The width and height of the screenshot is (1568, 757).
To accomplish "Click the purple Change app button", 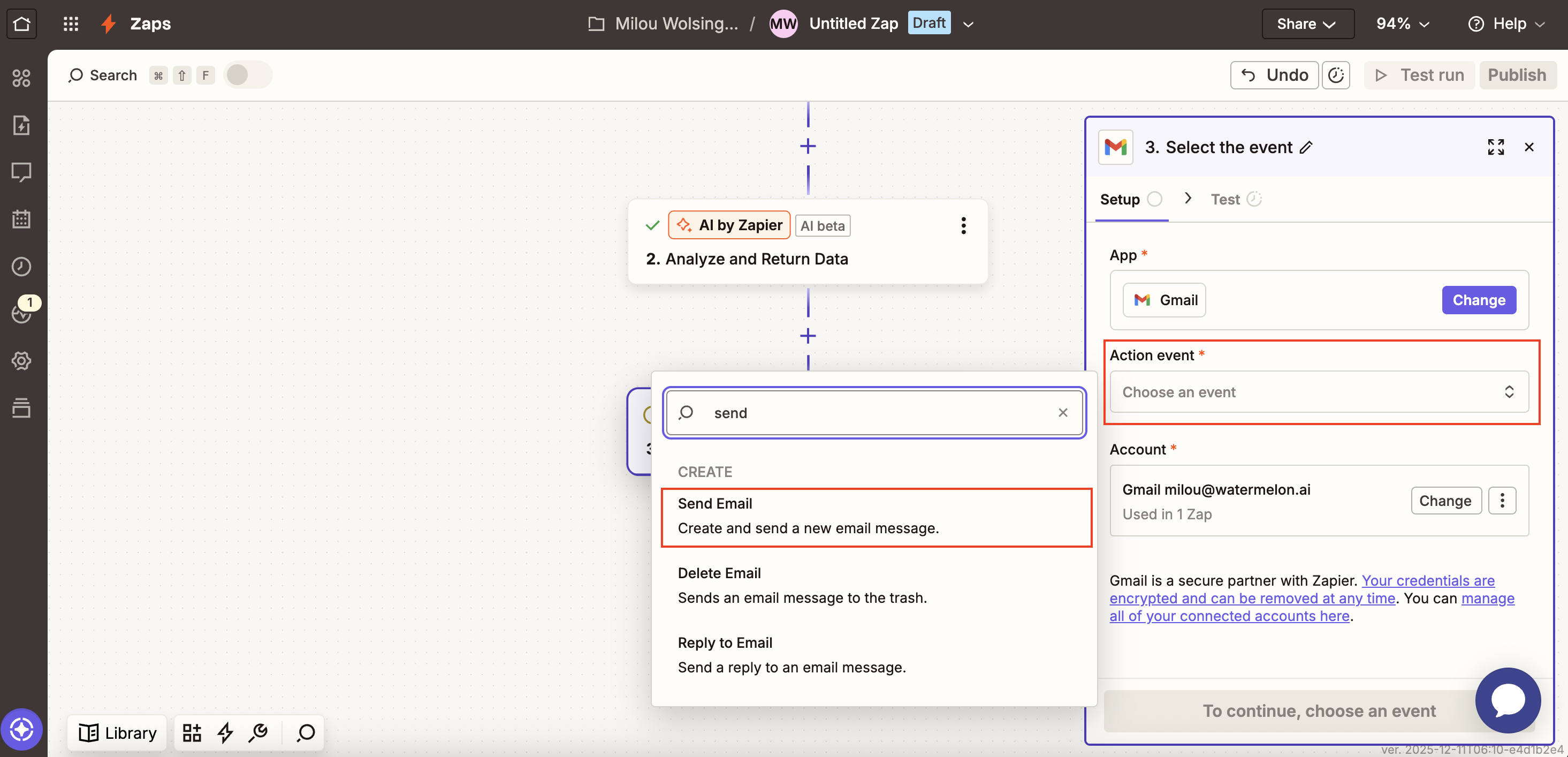I will coord(1478,300).
